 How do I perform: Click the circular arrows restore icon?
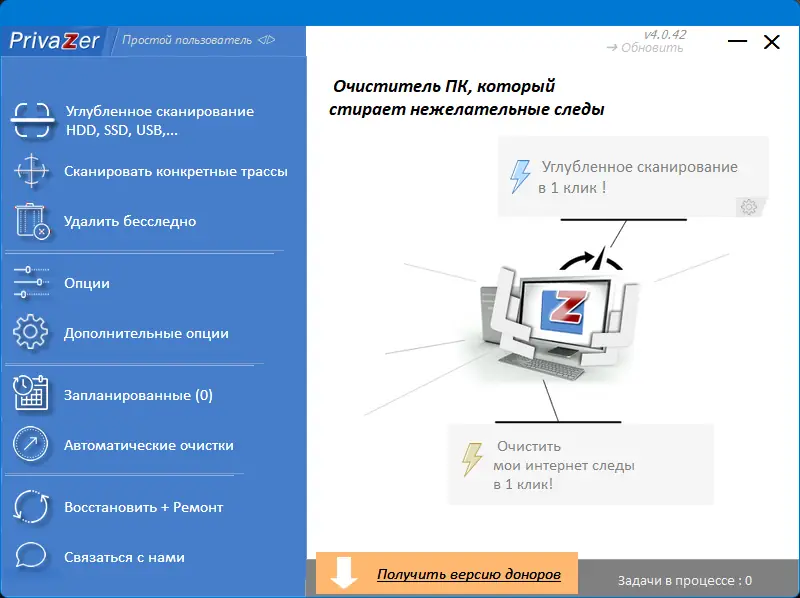tap(31, 507)
